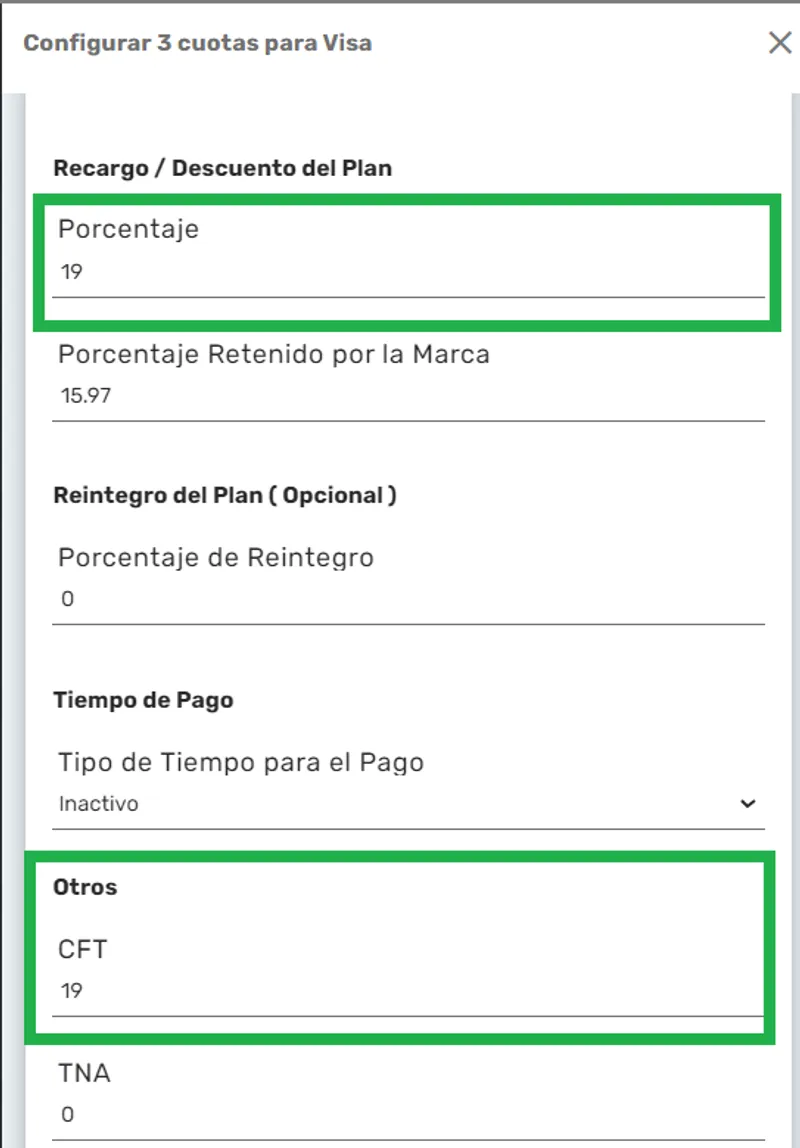Click the Recargo / Descuento del Plan heading

pos(222,168)
